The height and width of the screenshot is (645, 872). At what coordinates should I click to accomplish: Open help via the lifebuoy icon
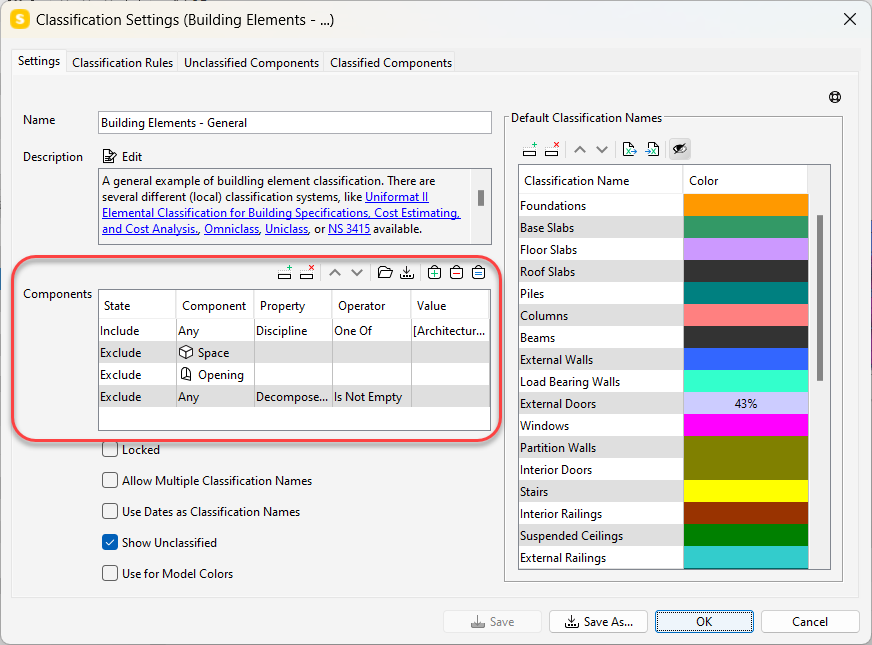(835, 97)
